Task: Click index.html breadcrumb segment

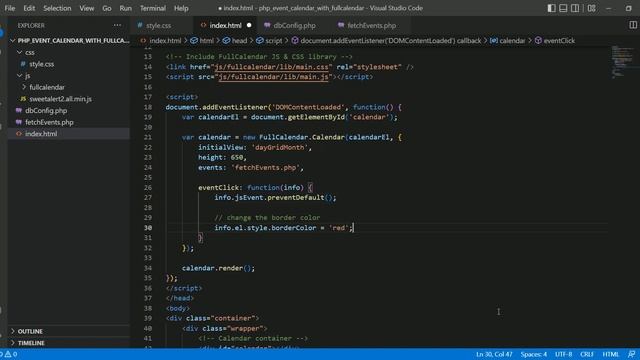Action: pos(161,40)
